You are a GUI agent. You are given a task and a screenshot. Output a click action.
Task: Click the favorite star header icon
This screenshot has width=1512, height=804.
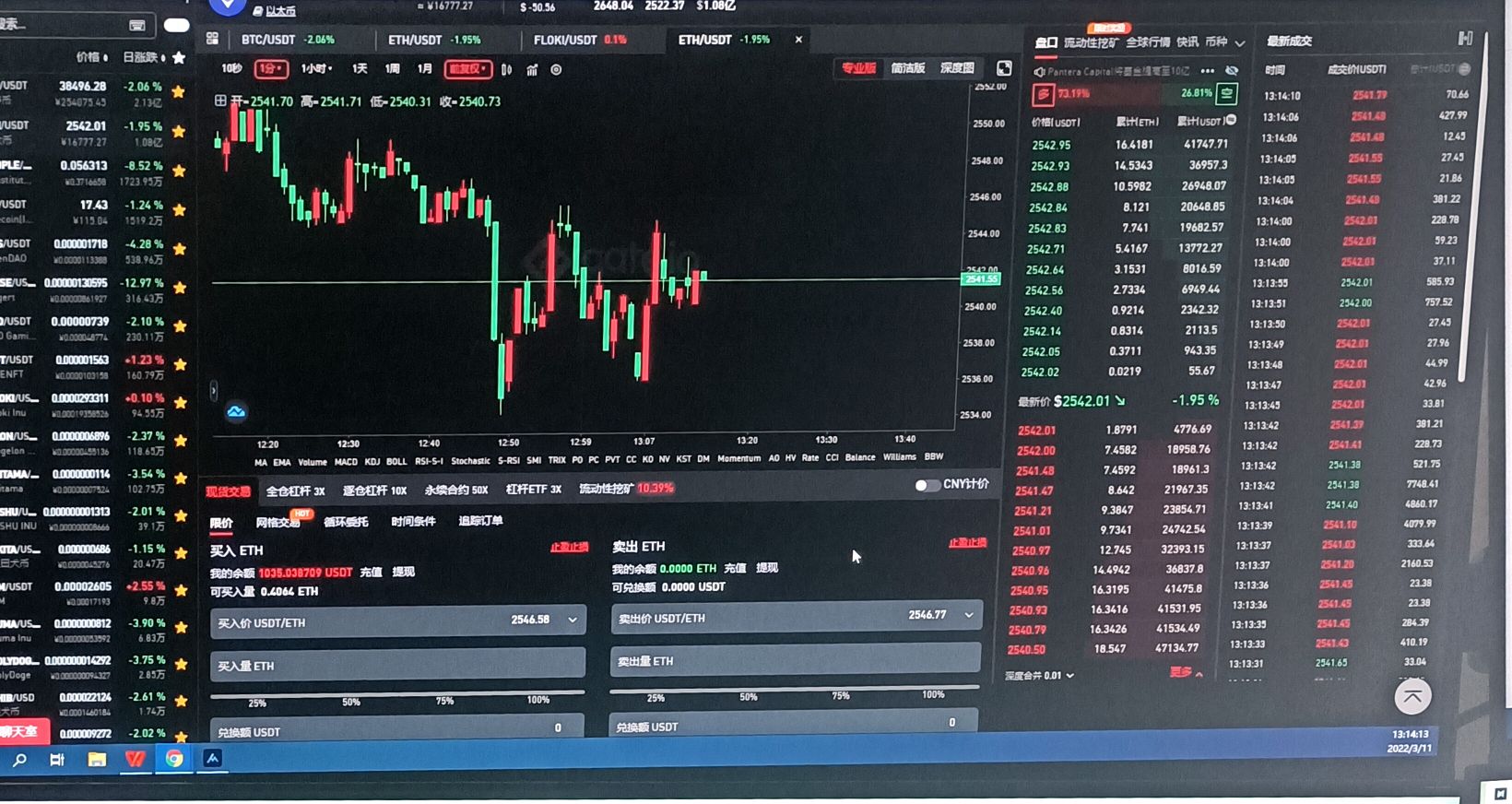pos(179,57)
